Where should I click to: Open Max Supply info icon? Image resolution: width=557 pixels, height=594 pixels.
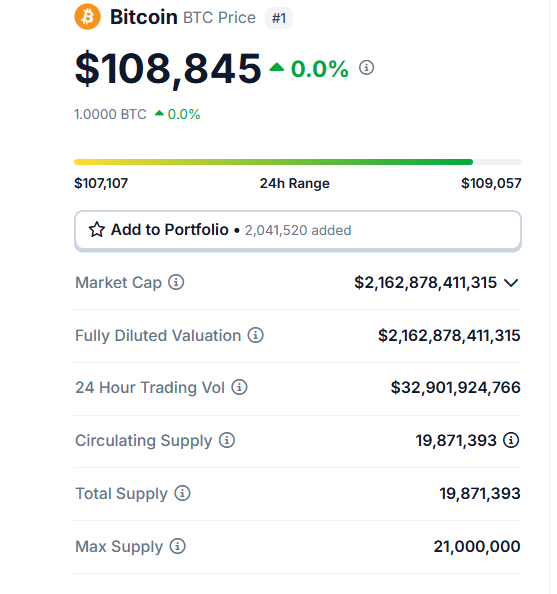177,546
